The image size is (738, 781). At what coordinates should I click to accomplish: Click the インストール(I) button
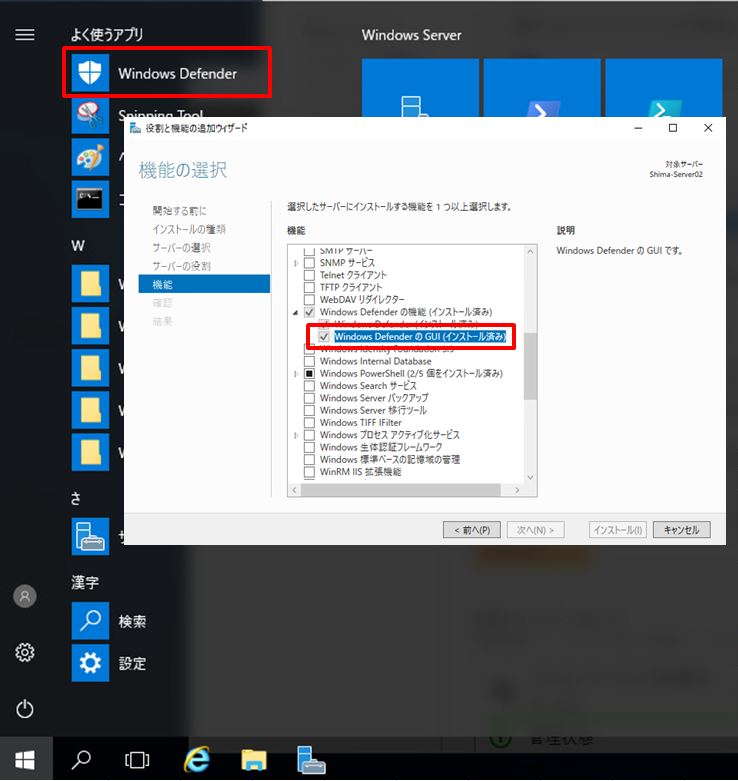(x=617, y=530)
